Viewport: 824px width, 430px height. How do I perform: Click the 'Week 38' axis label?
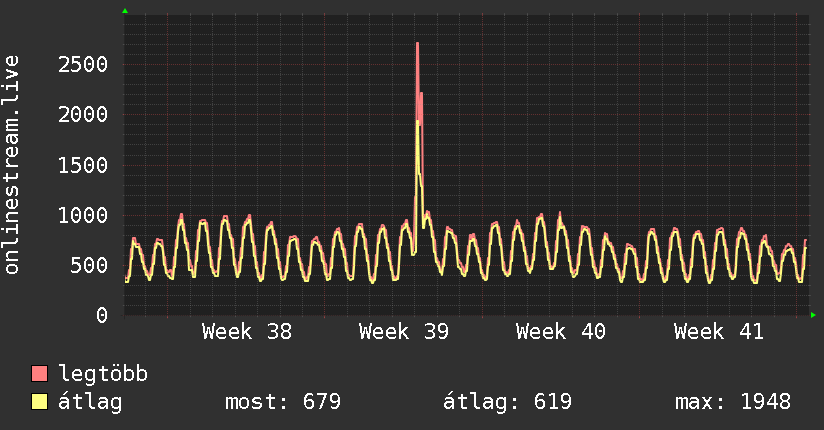click(x=246, y=332)
